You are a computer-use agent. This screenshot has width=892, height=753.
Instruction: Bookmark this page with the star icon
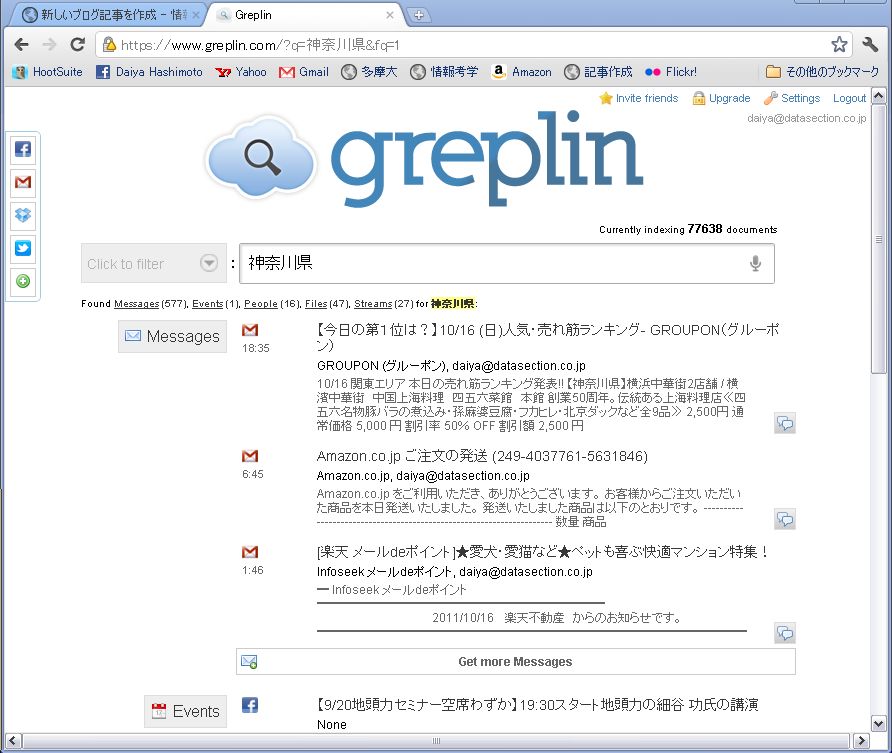[x=839, y=44]
